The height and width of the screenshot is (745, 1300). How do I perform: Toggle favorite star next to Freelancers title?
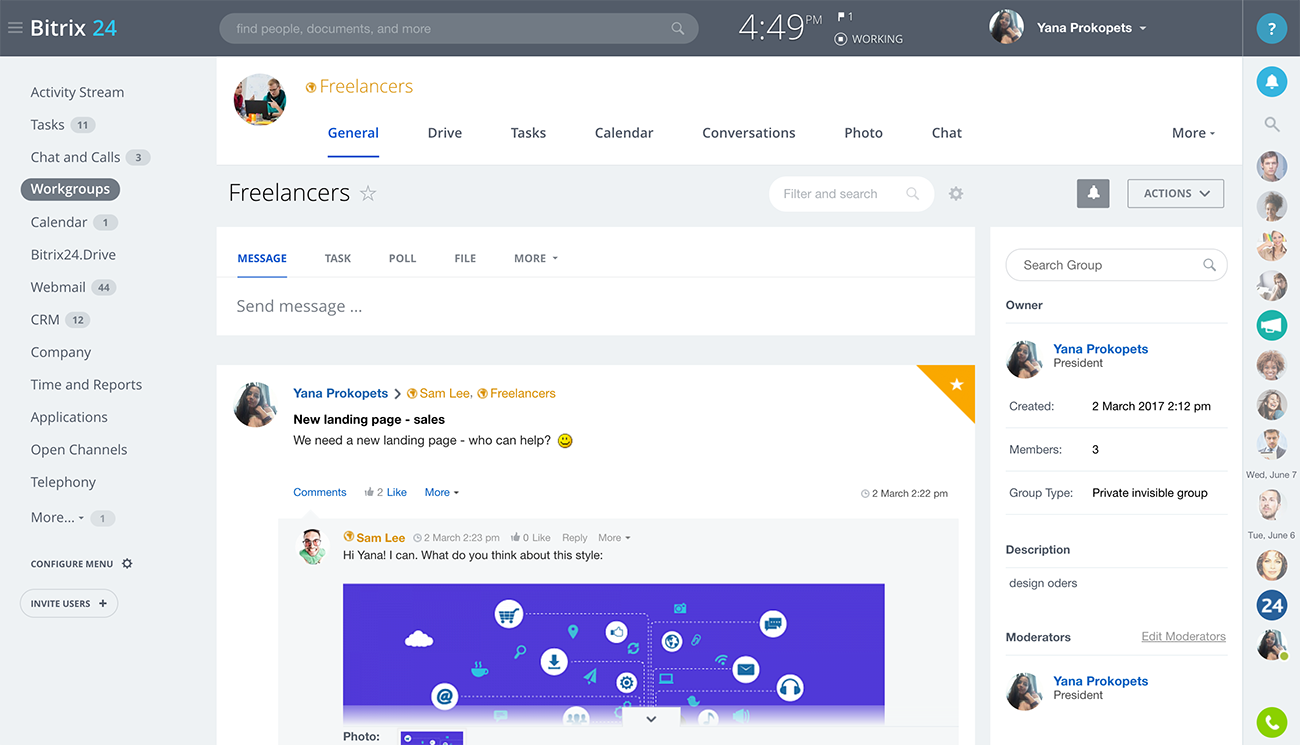tap(368, 194)
